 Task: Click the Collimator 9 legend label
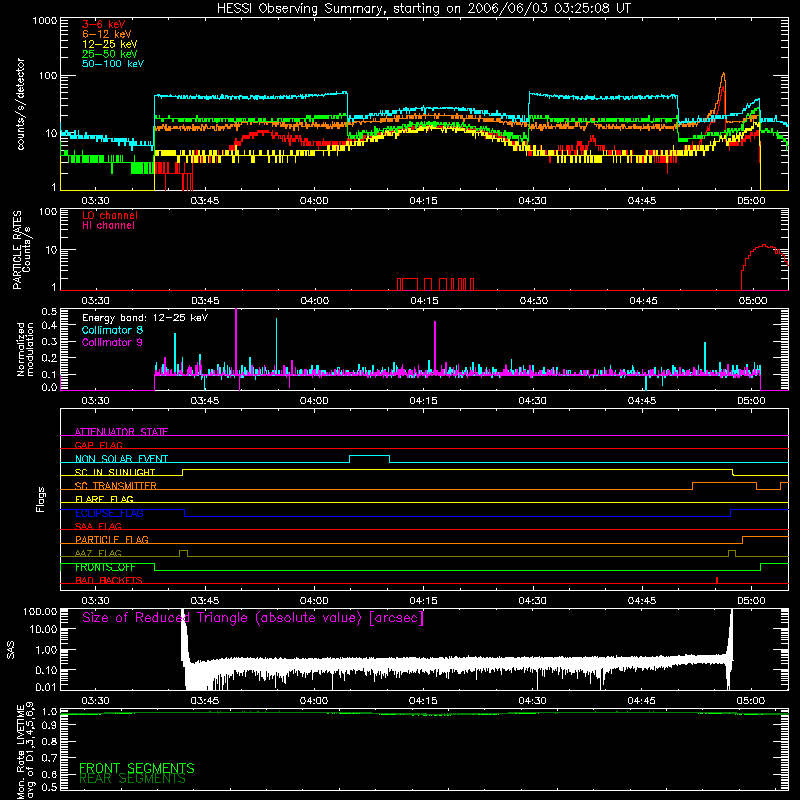coord(112,342)
